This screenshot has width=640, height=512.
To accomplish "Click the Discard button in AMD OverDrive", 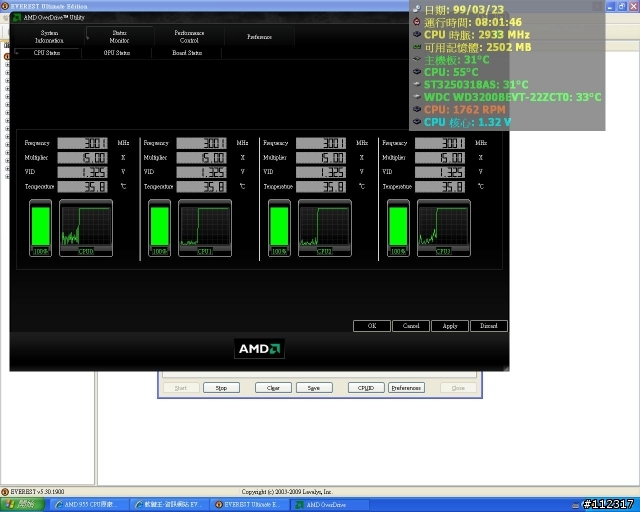I will (489, 326).
